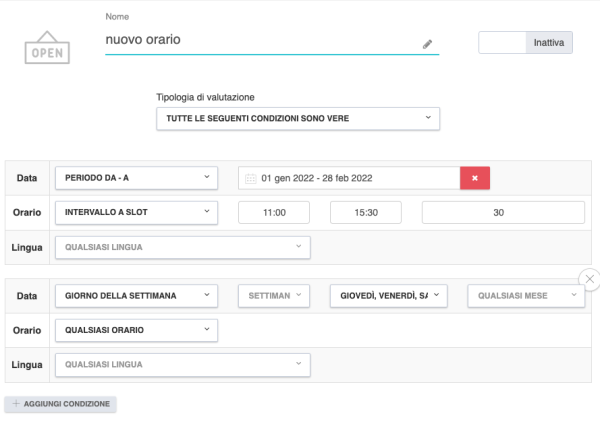Click the calendar icon in date range field

[x=251, y=178]
